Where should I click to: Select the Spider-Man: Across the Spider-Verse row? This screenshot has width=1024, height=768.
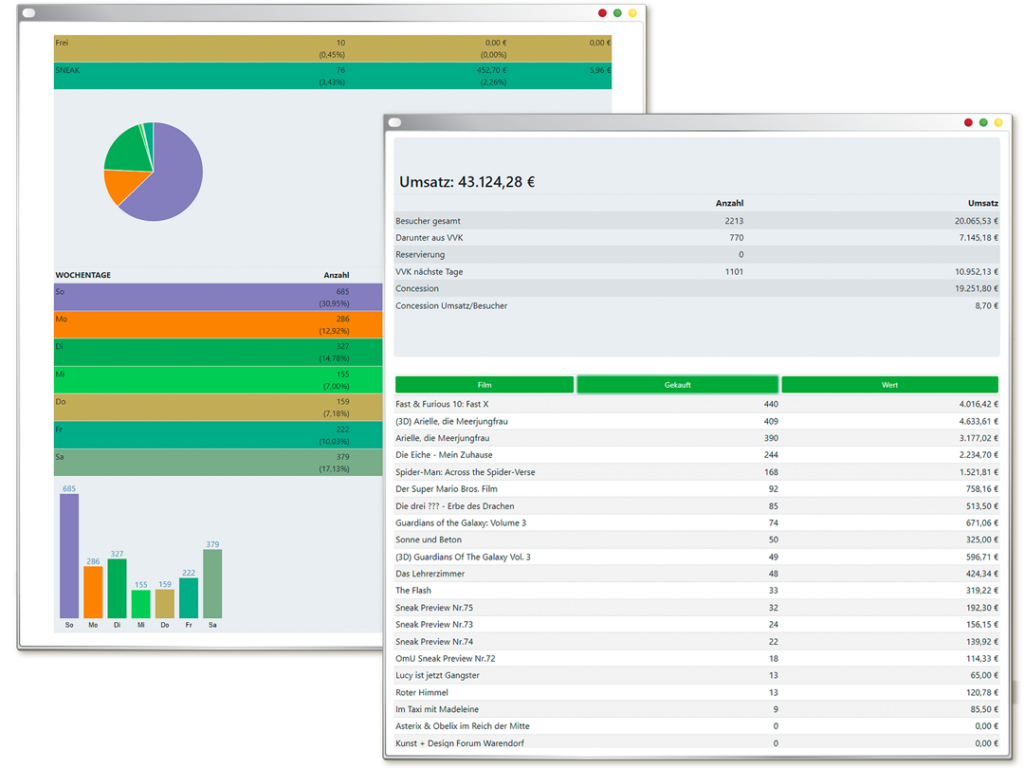(696, 472)
